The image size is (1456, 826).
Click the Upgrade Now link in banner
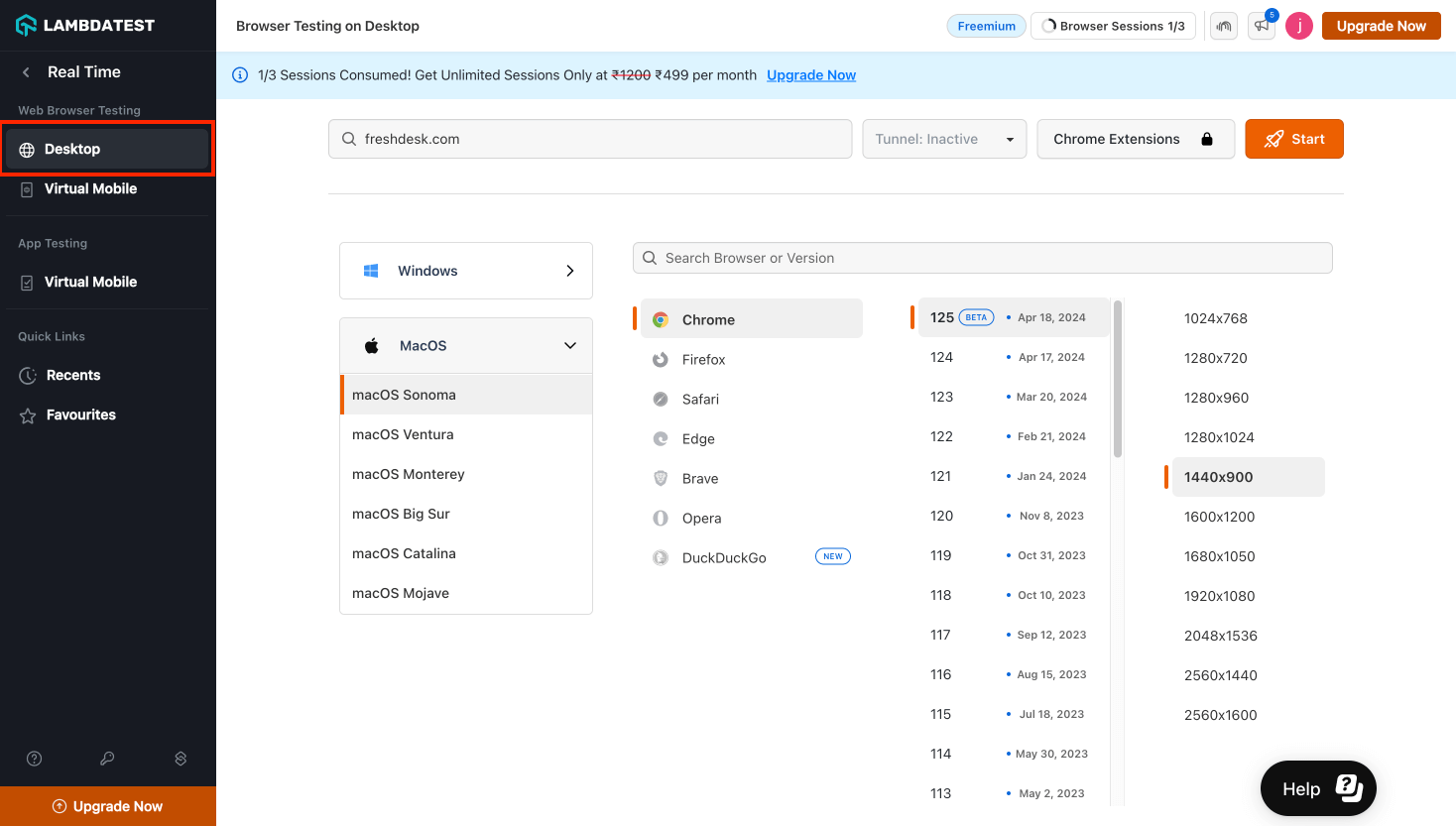pyautogui.click(x=810, y=75)
